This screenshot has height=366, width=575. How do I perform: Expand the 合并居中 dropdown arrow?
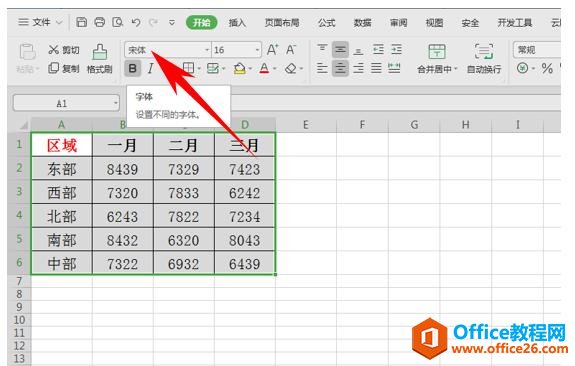456,69
